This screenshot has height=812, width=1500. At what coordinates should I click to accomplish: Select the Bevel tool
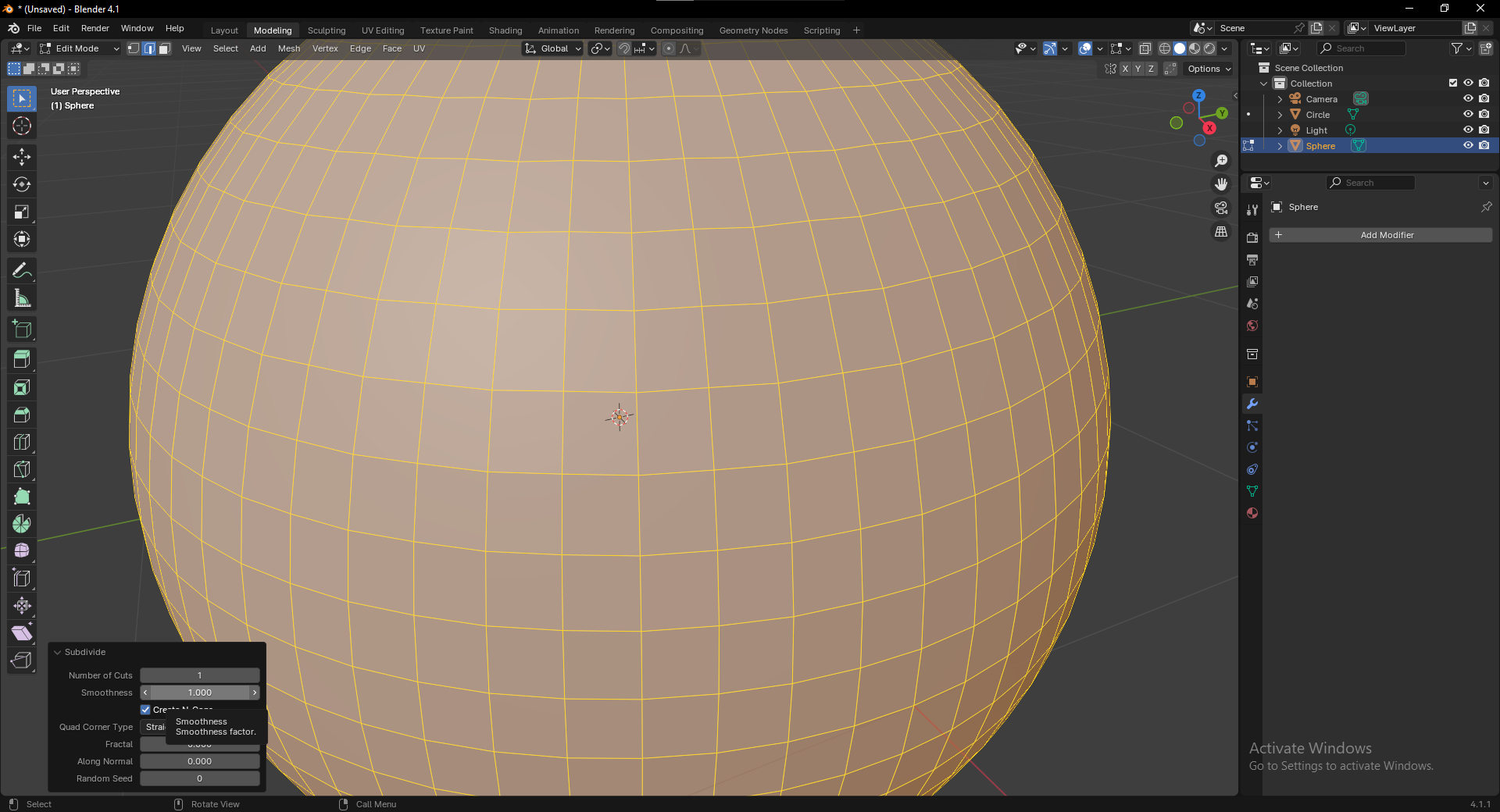[22, 415]
